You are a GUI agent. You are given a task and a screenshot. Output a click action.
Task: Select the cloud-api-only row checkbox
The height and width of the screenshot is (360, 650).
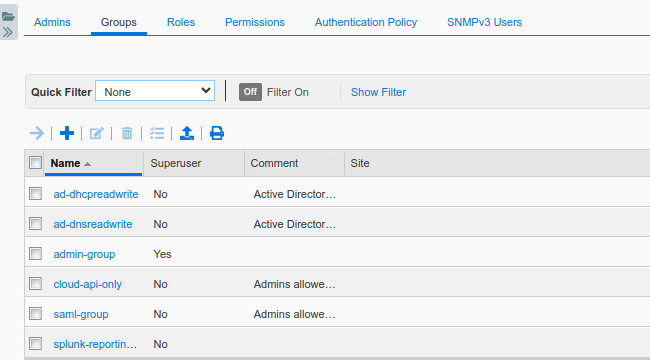[36, 284]
